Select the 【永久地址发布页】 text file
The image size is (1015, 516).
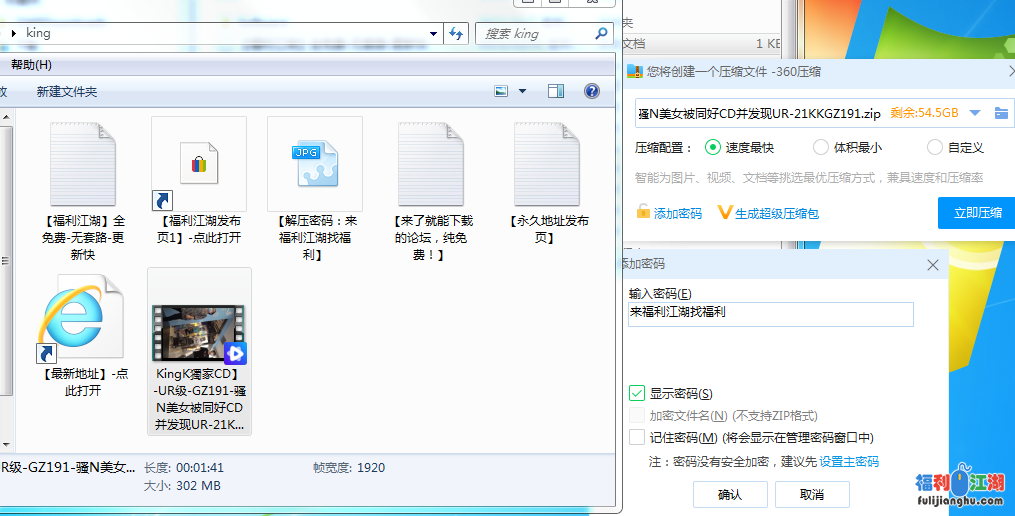[x=547, y=182]
